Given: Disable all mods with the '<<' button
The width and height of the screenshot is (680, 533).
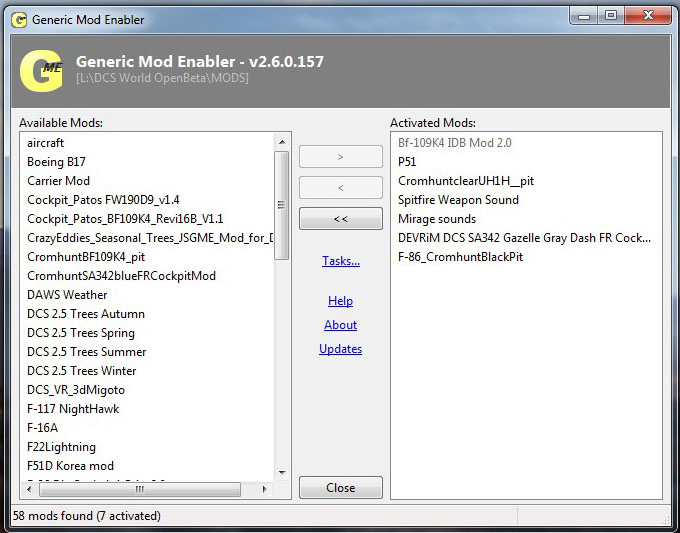Looking at the screenshot, I should coord(340,219).
